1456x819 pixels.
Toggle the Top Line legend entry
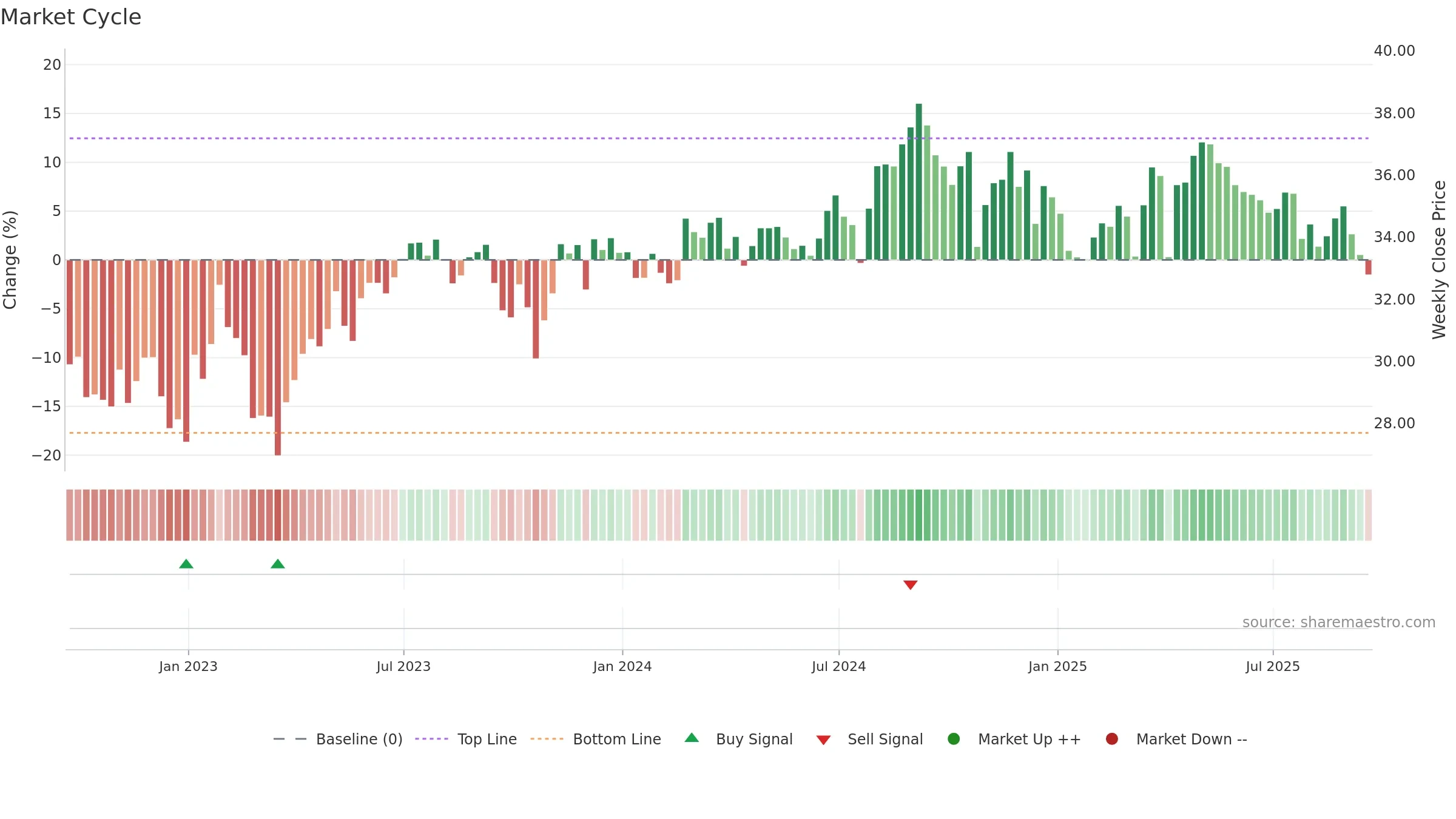click(x=466, y=739)
